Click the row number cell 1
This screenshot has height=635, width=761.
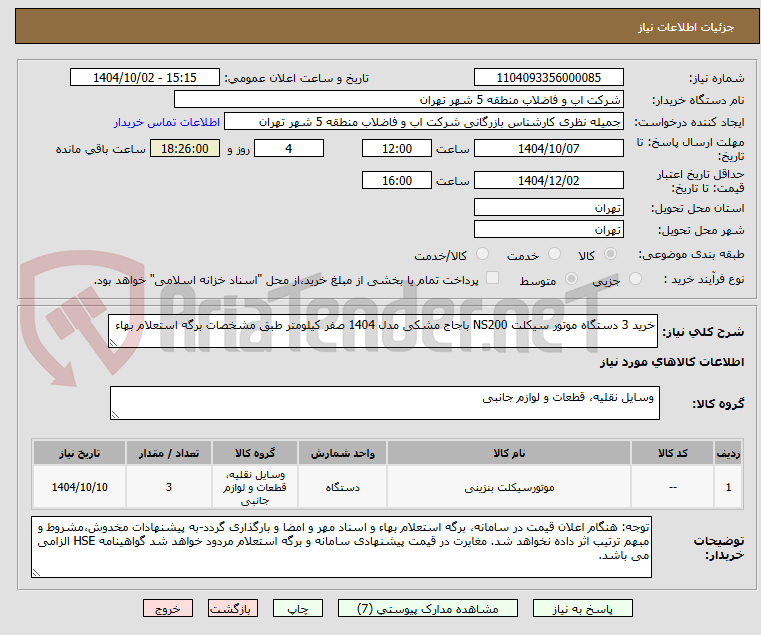728,487
